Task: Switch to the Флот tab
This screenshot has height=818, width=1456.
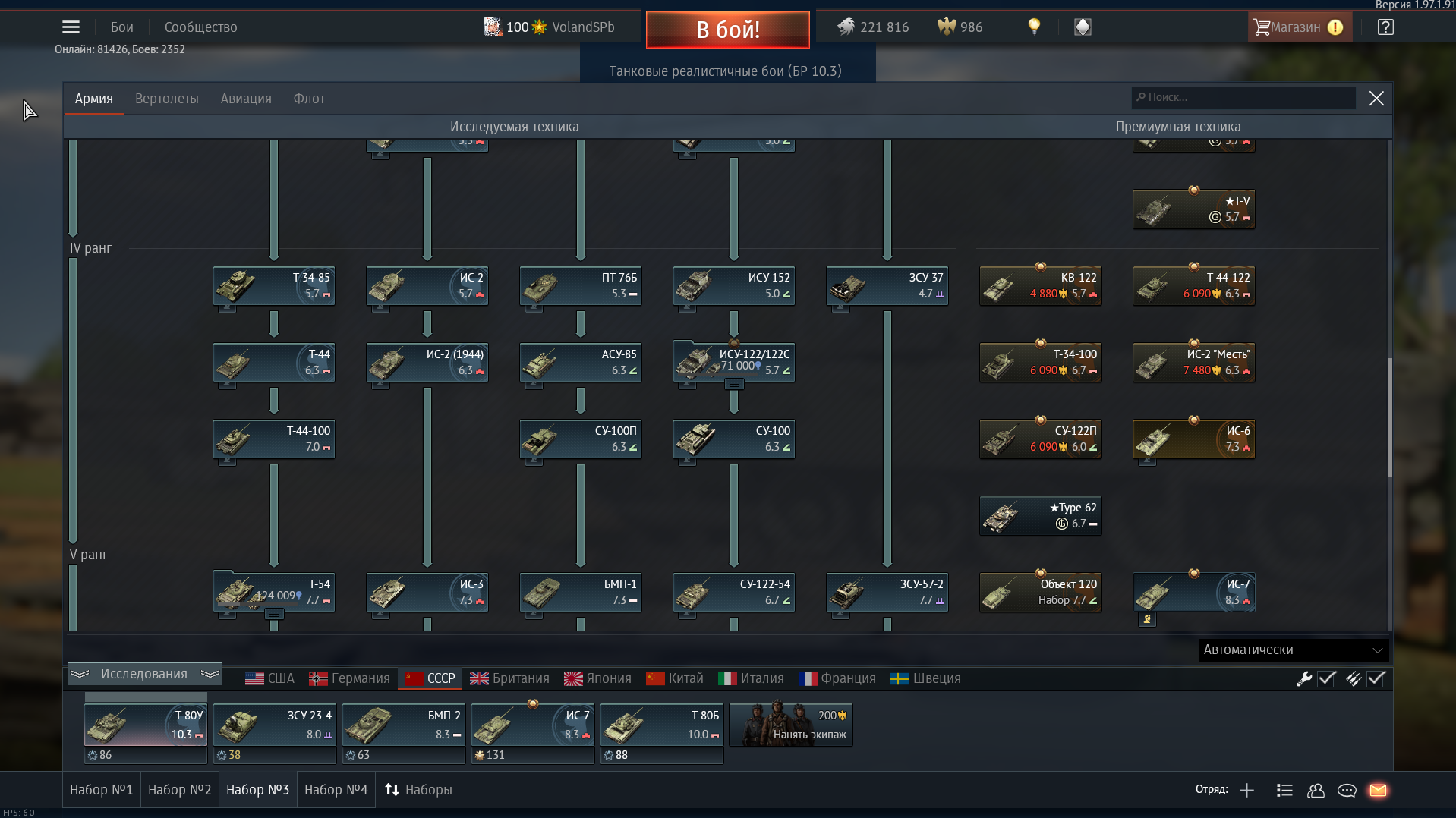Action: click(309, 99)
